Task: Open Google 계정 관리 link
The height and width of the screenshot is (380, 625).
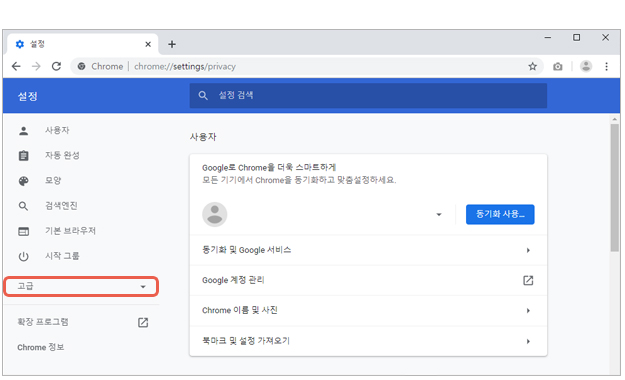Action: [368, 280]
